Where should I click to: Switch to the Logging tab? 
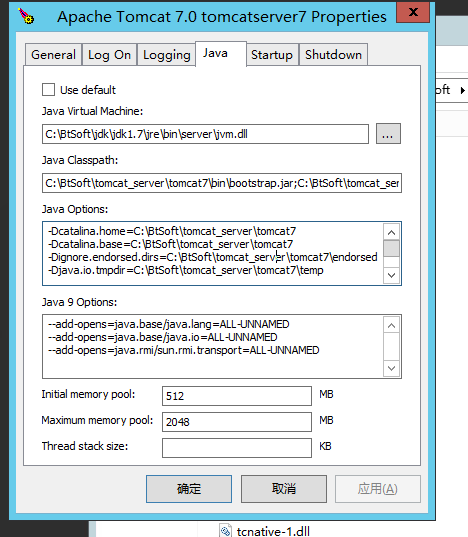(x=166, y=54)
